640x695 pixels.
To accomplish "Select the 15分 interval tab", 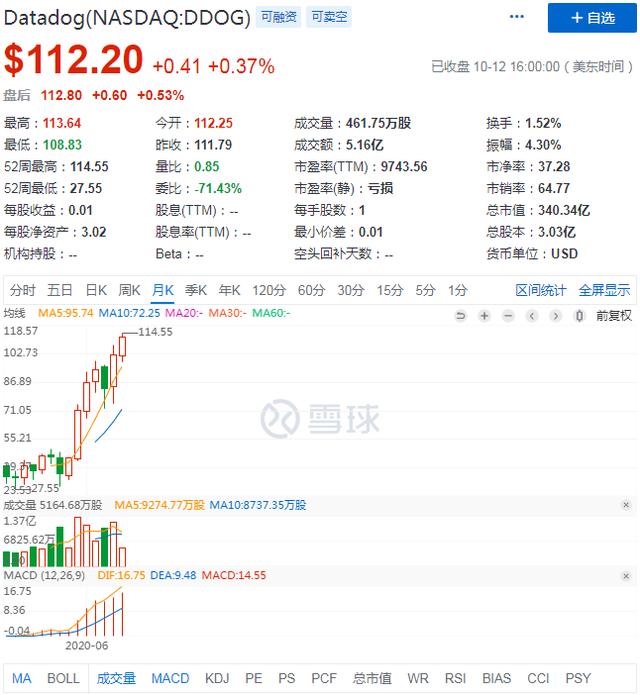I will tap(390, 290).
